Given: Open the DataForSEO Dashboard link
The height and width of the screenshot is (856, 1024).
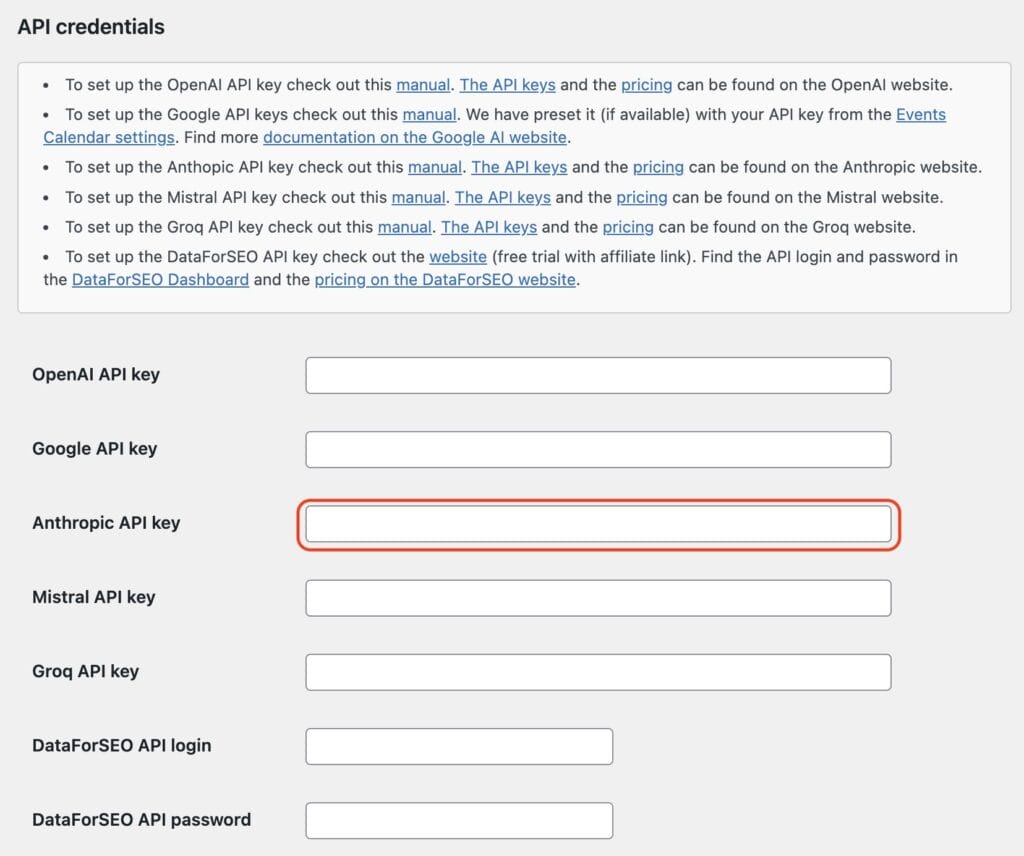Looking at the screenshot, I should click(x=160, y=279).
